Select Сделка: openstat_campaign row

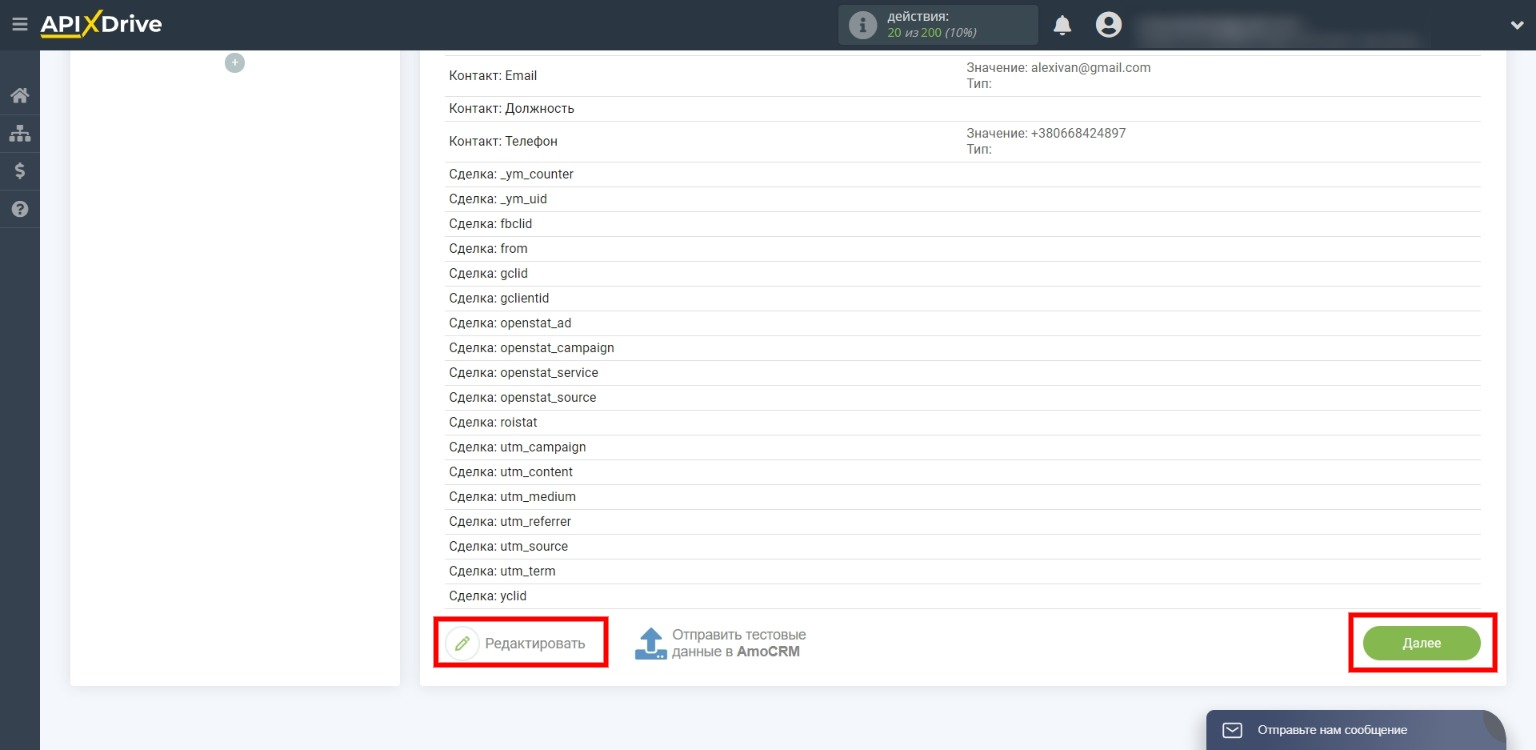click(x=963, y=348)
